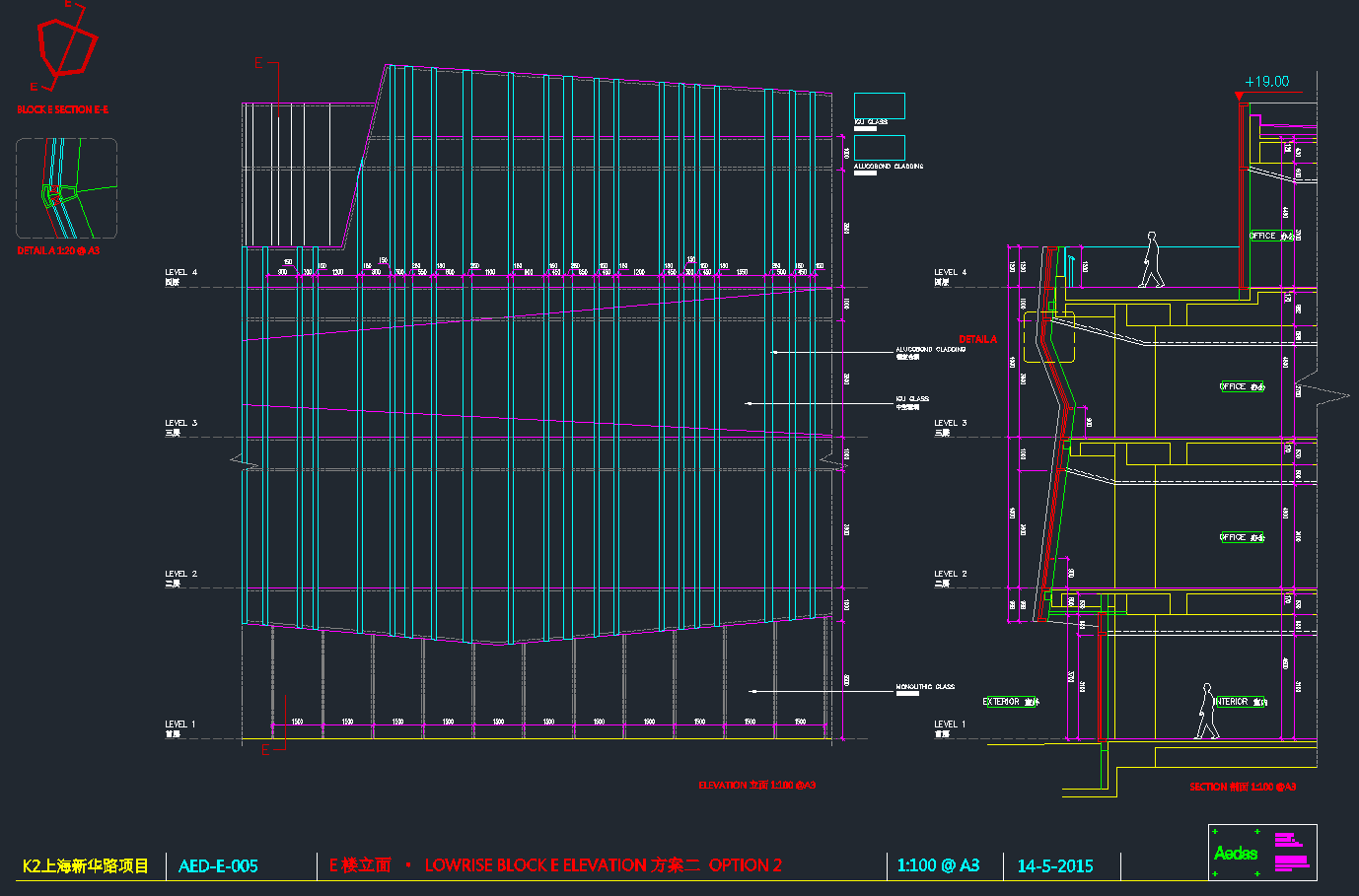
Task: Select the EXTERIOR label tag
Action: click(x=1010, y=702)
